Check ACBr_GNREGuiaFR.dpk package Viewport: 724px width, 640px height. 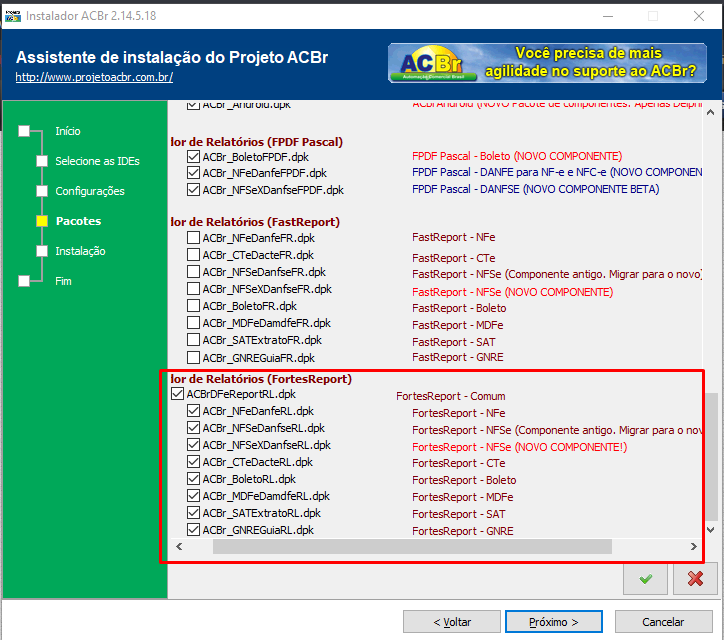pyautogui.click(x=193, y=358)
